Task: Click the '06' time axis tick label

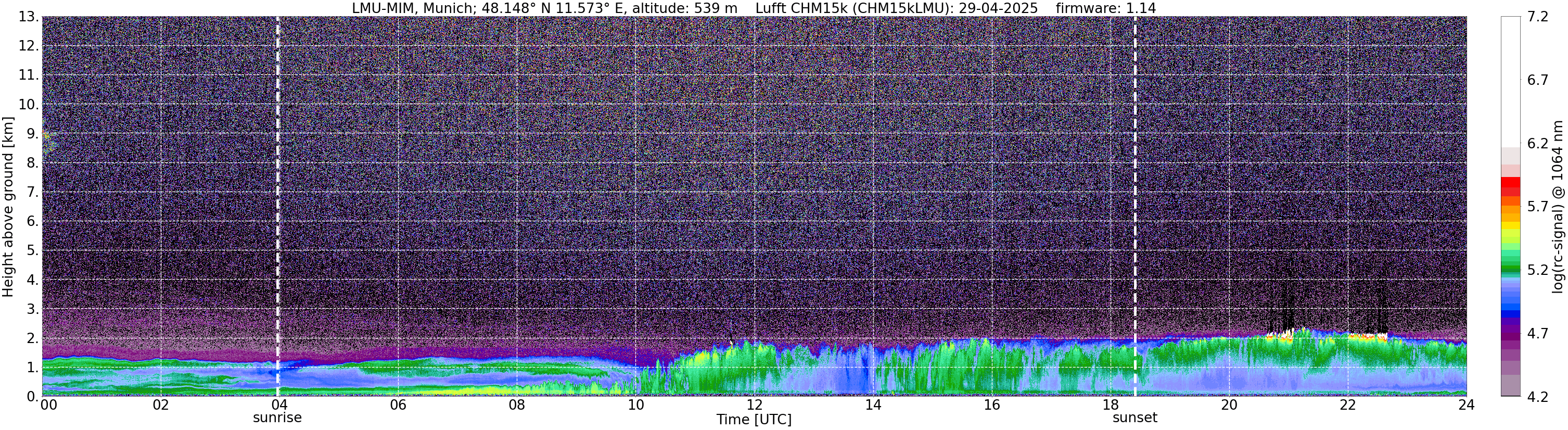Action: pyautogui.click(x=398, y=406)
